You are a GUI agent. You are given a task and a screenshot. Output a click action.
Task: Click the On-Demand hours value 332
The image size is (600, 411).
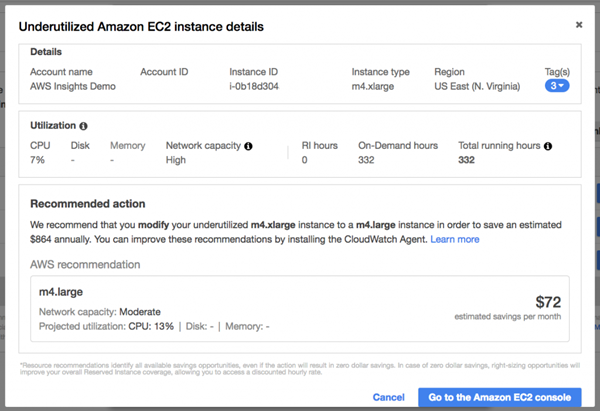pyautogui.click(x=366, y=160)
